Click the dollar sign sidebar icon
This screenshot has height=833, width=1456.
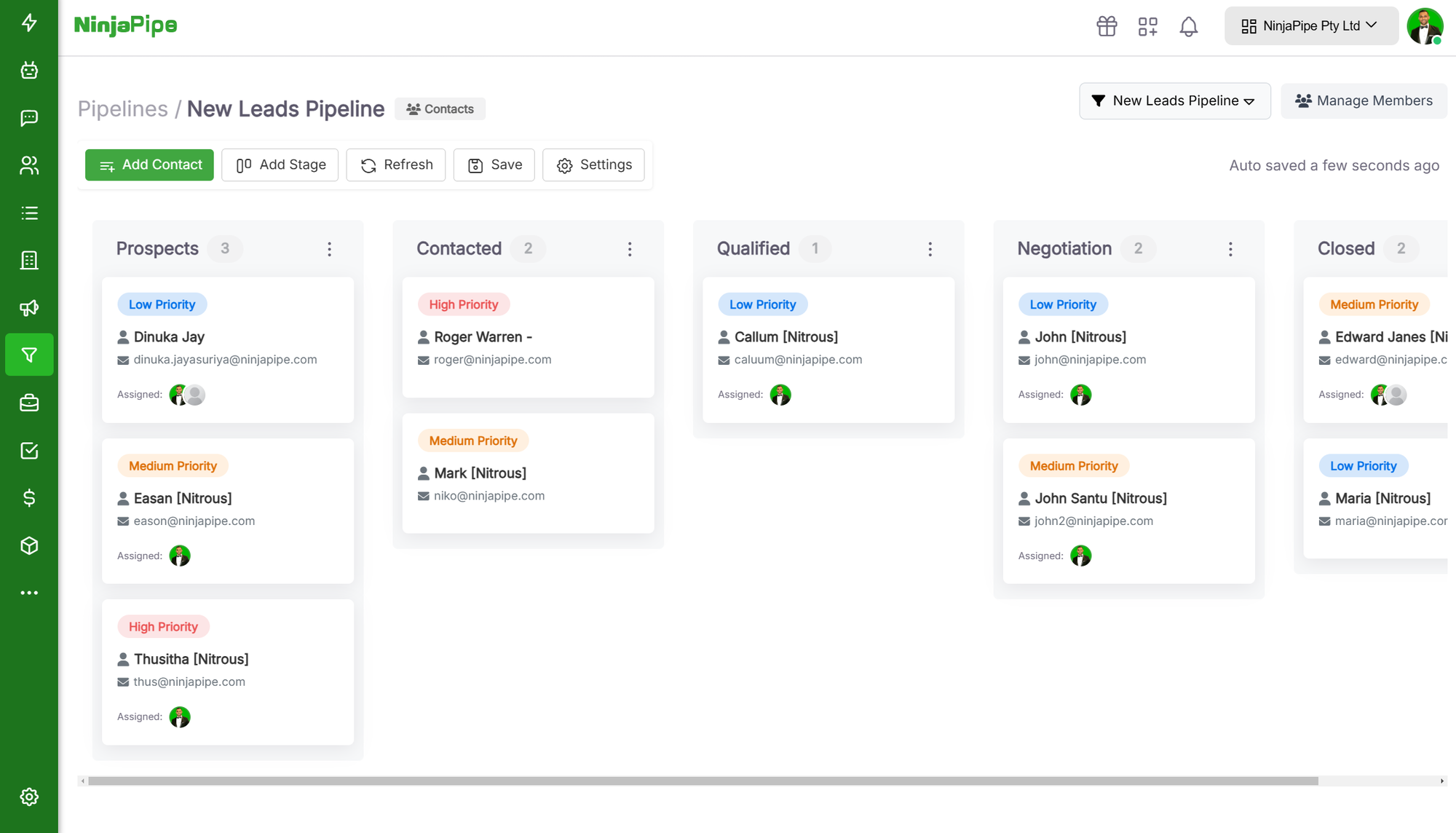29,497
